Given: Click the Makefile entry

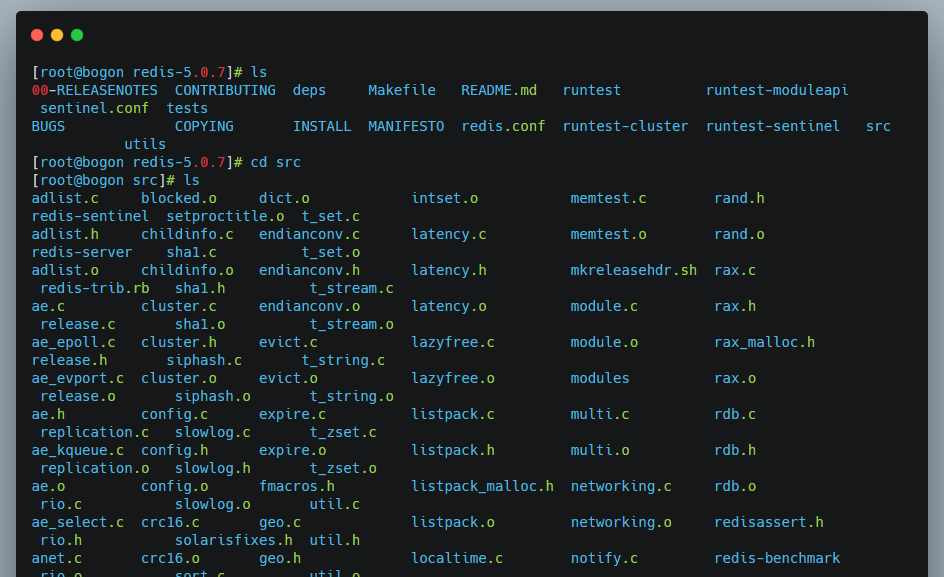Looking at the screenshot, I should click(x=402, y=90).
